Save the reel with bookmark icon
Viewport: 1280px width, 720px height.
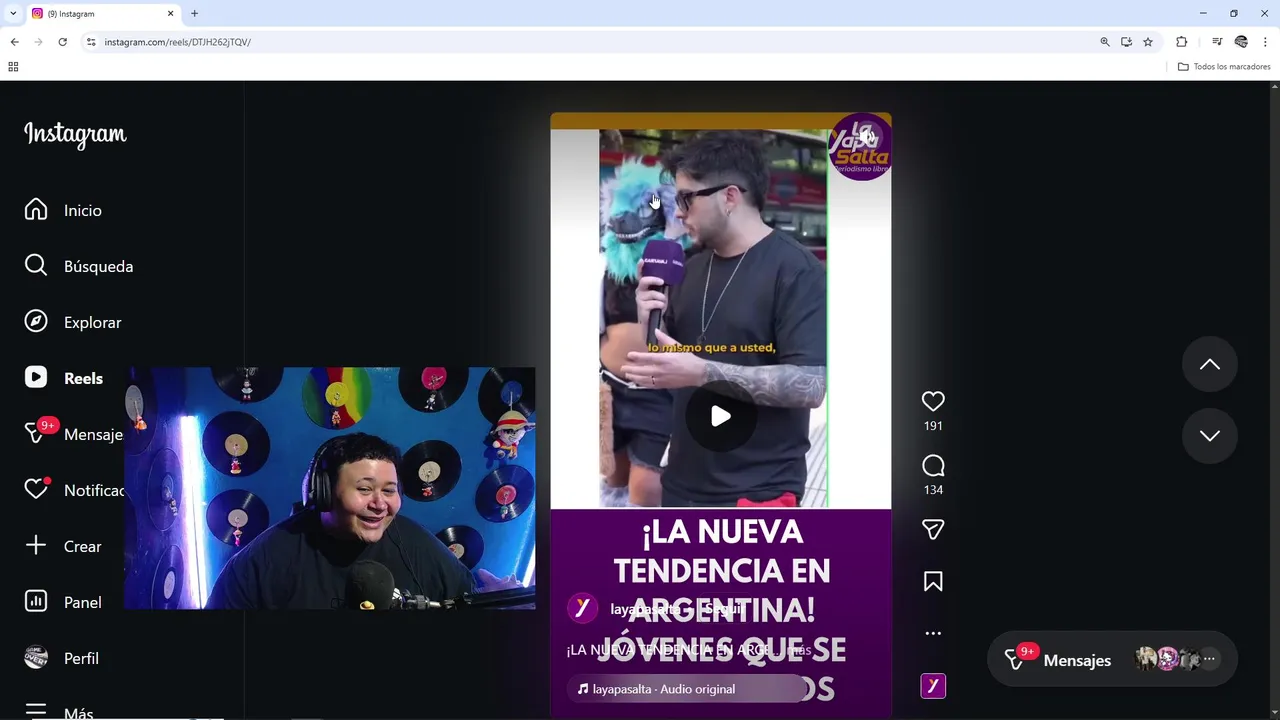(x=933, y=581)
